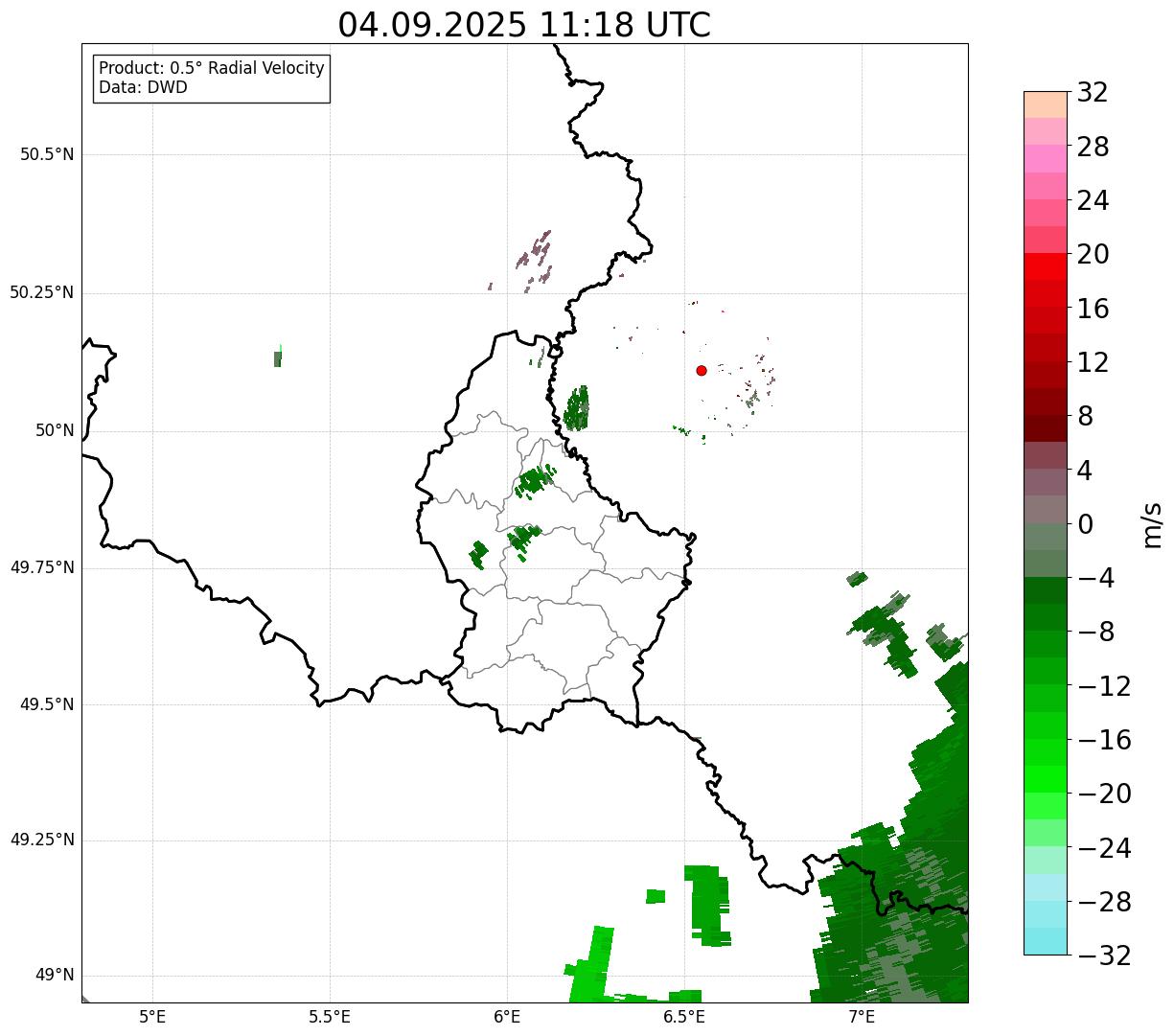The width and height of the screenshot is (1174, 1036).
Task: Click the longitude label 7°E
Action: pyautogui.click(x=862, y=1017)
